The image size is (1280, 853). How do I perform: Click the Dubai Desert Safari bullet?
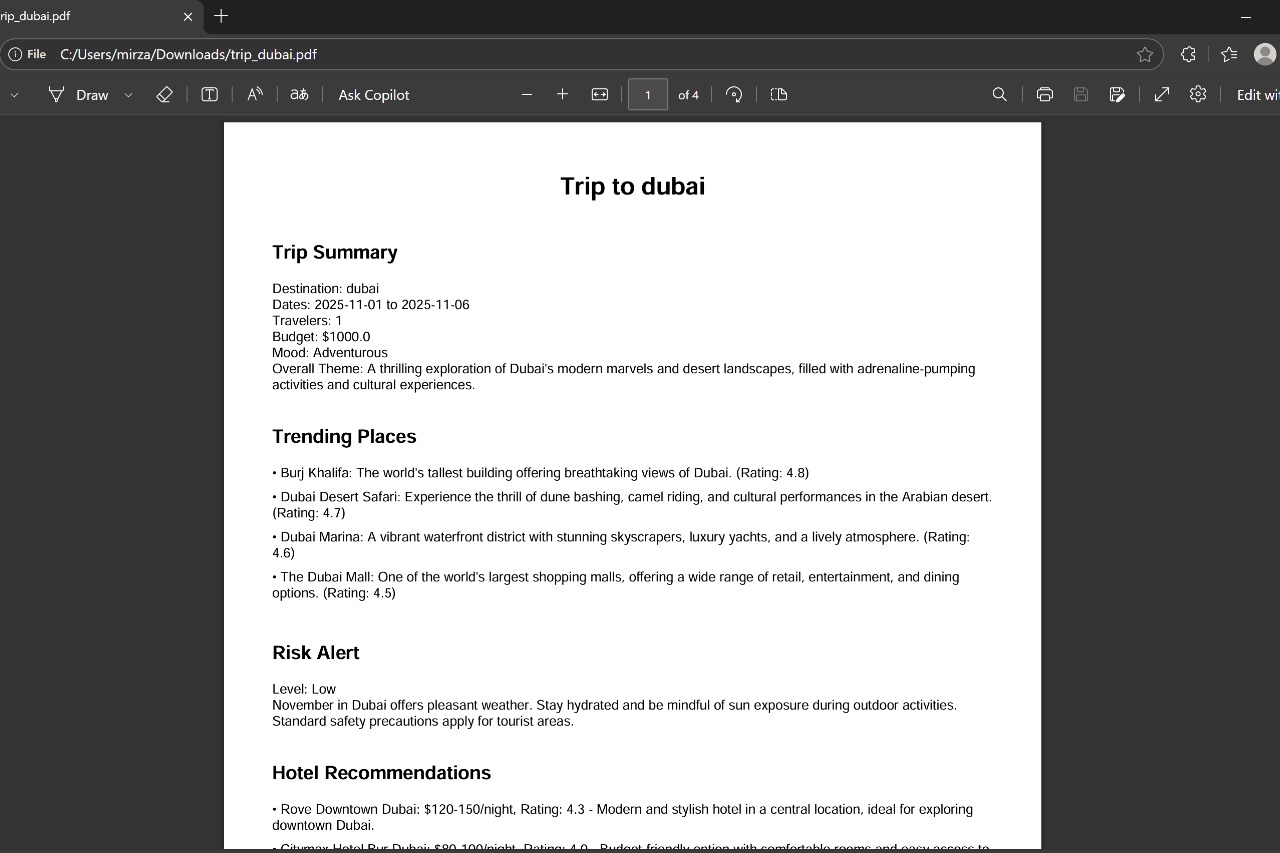pos(632,504)
